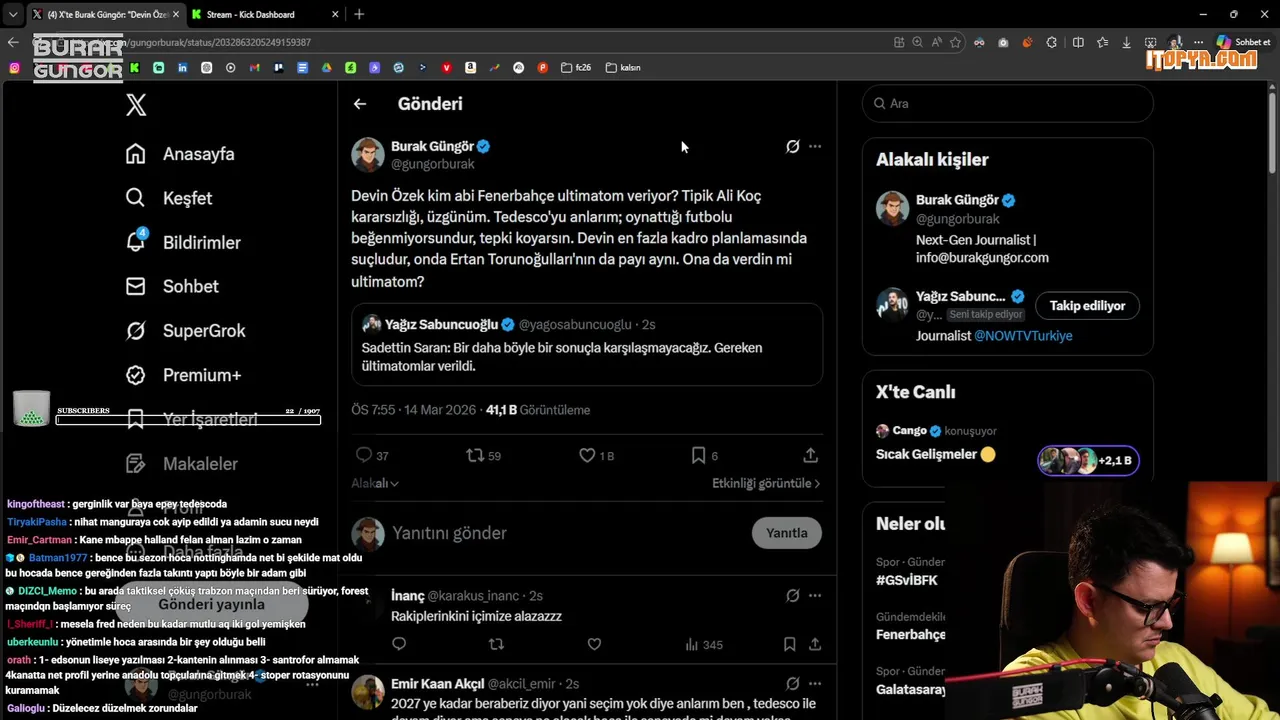Bookmark İnanç's reply
The height and width of the screenshot is (720, 1280).
(789, 644)
